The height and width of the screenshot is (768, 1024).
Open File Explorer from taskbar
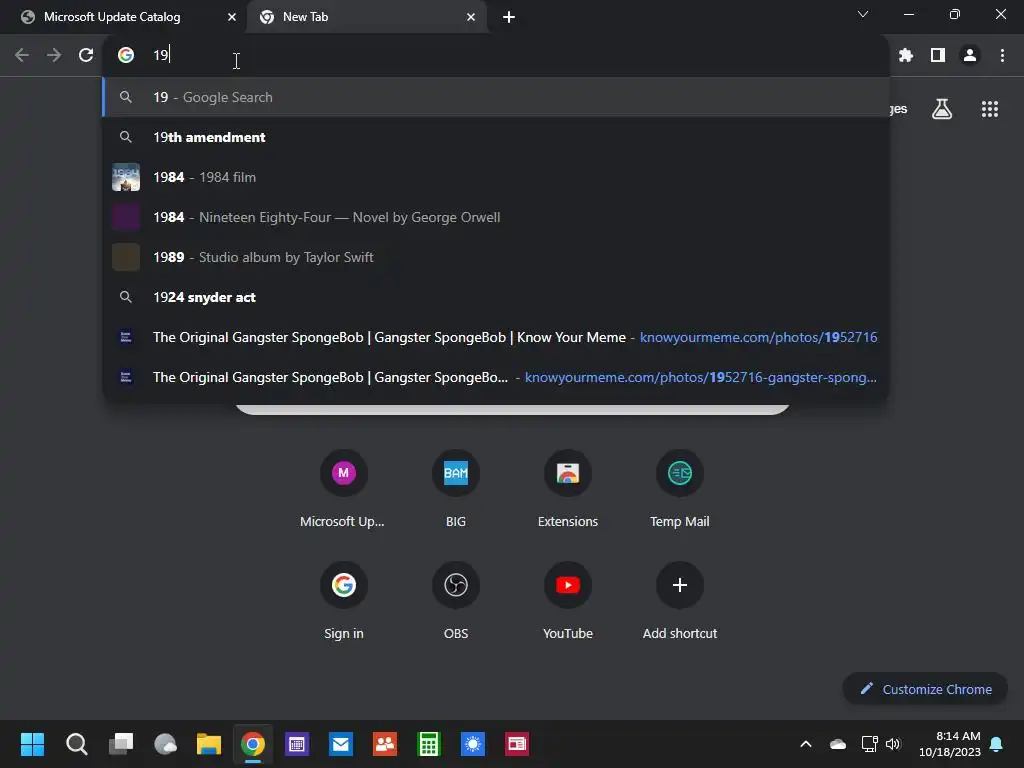pos(209,744)
